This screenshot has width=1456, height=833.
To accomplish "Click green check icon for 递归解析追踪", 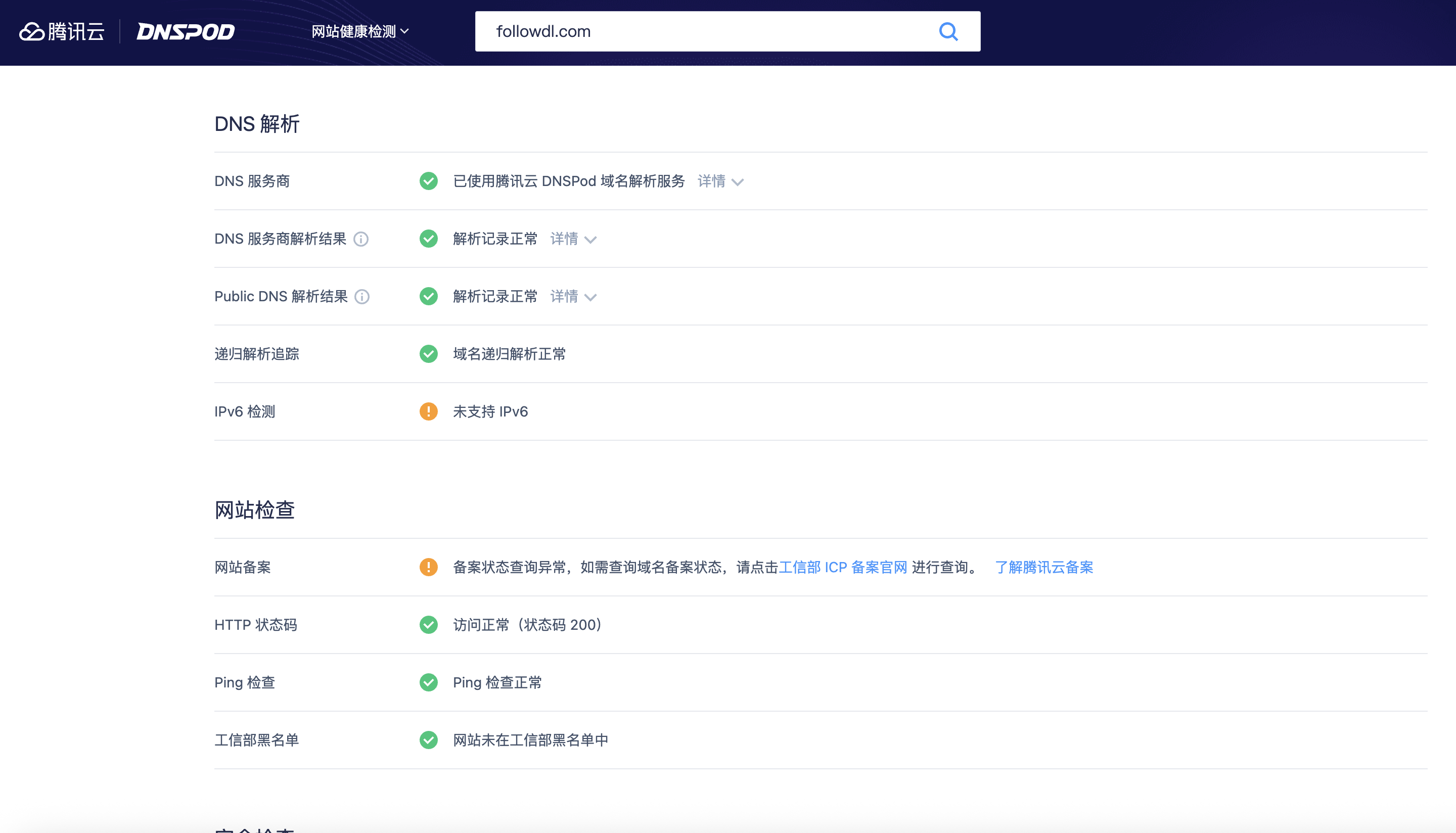I will pyautogui.click(x=429, y=354).
